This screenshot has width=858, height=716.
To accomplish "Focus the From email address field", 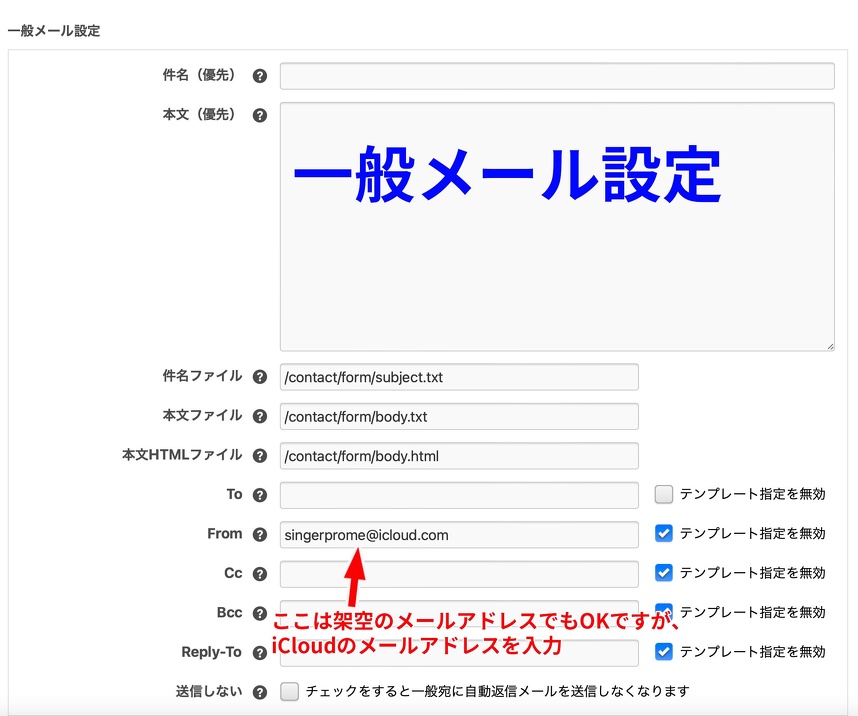I will [459, 535].
